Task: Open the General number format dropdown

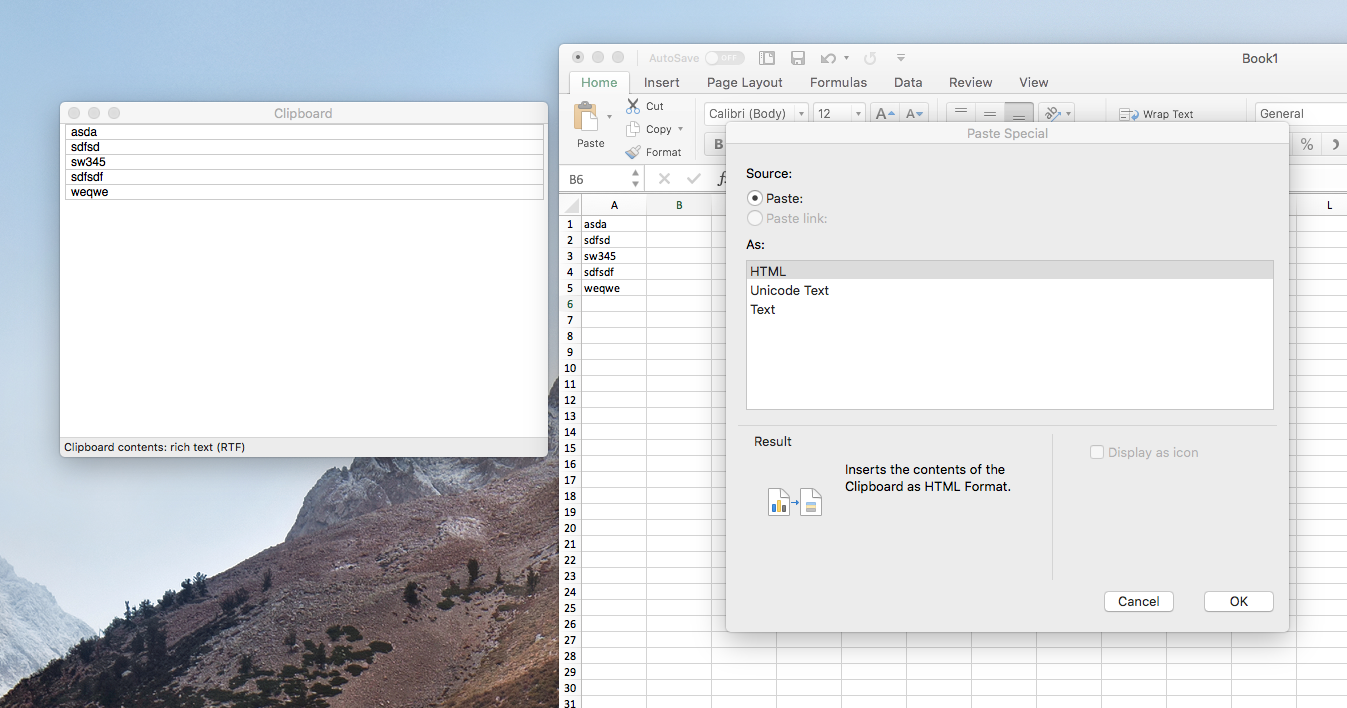Action: (x=1301, y=114)
